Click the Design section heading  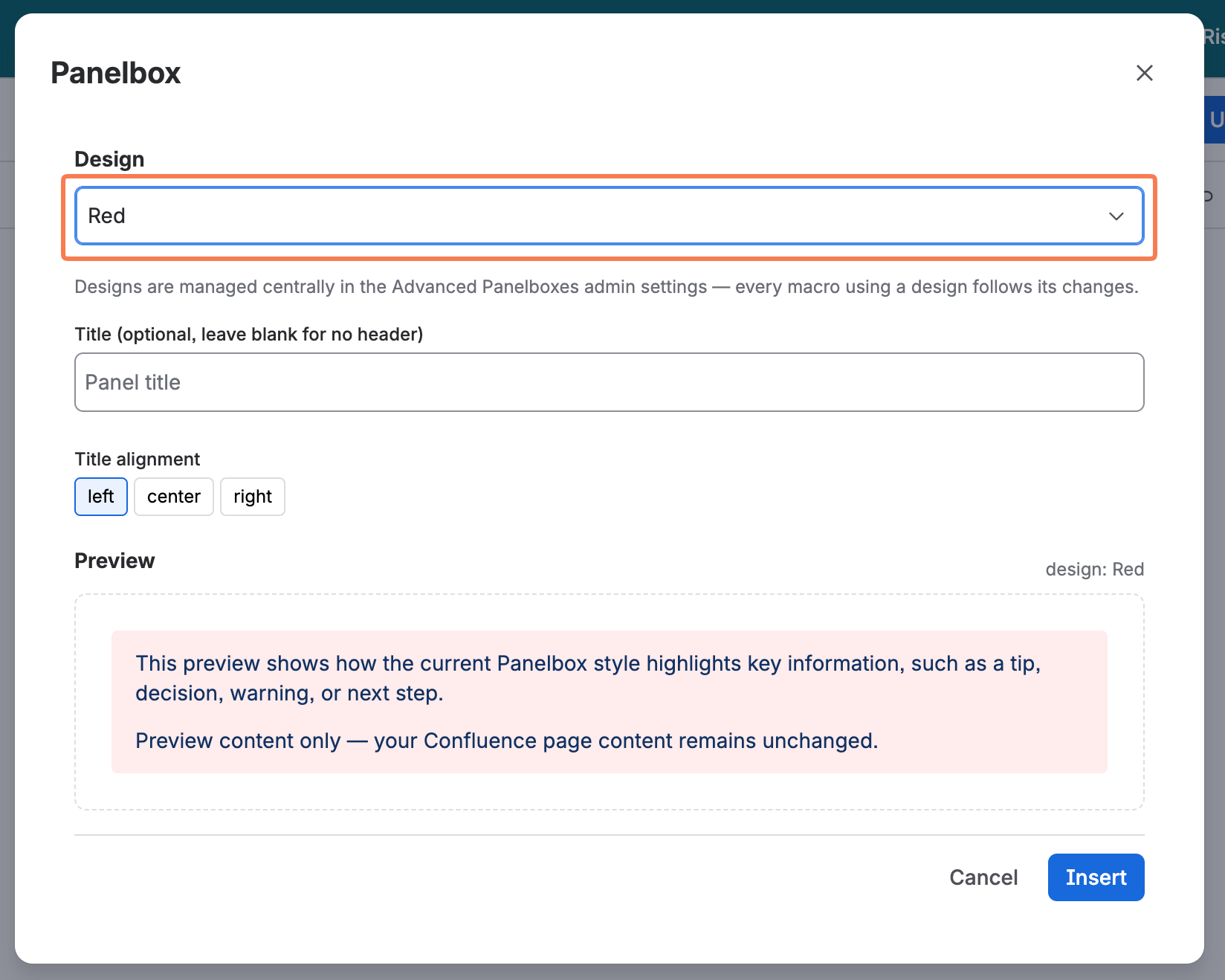(x=109, y=159)
